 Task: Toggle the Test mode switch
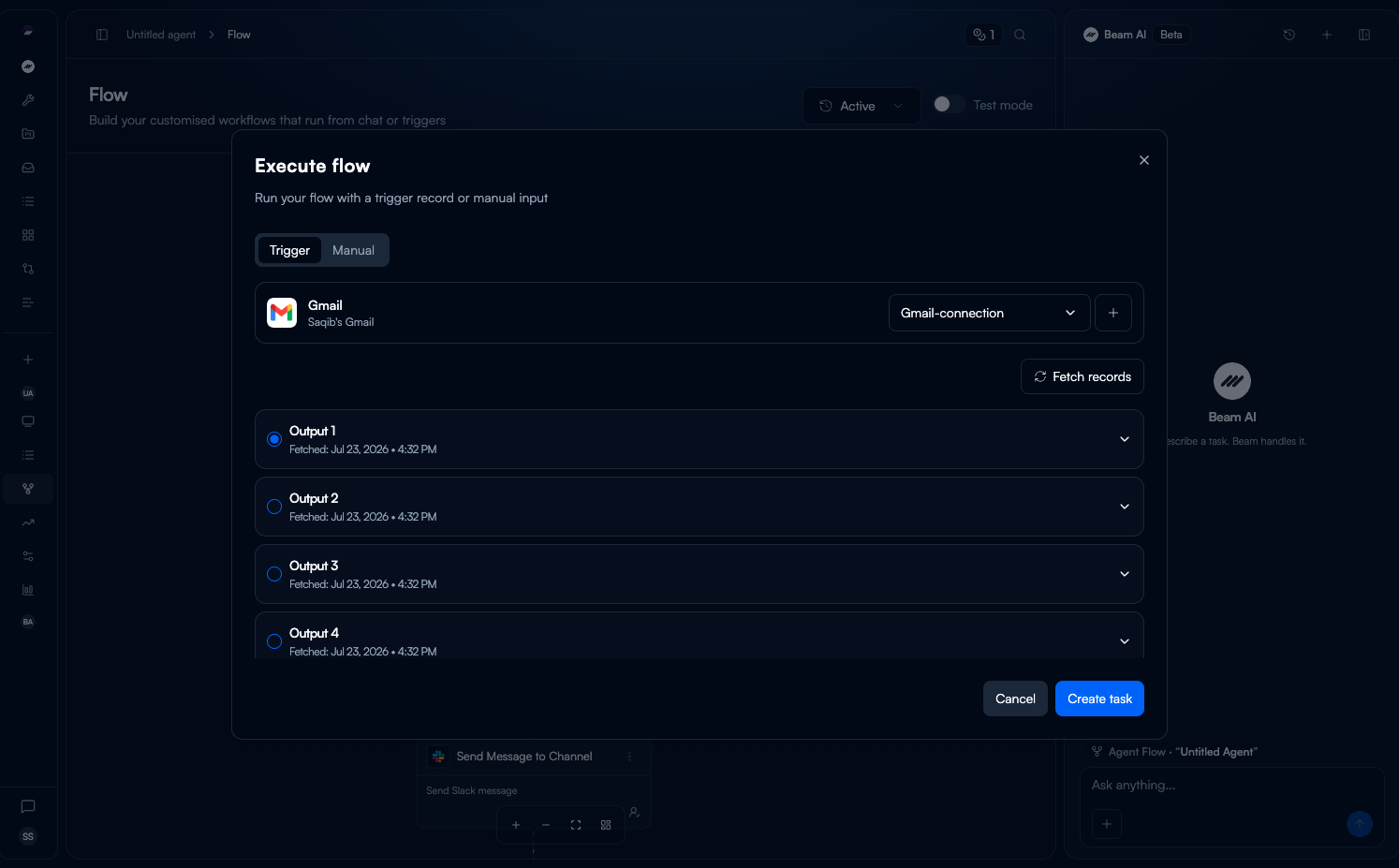point(949,104)
